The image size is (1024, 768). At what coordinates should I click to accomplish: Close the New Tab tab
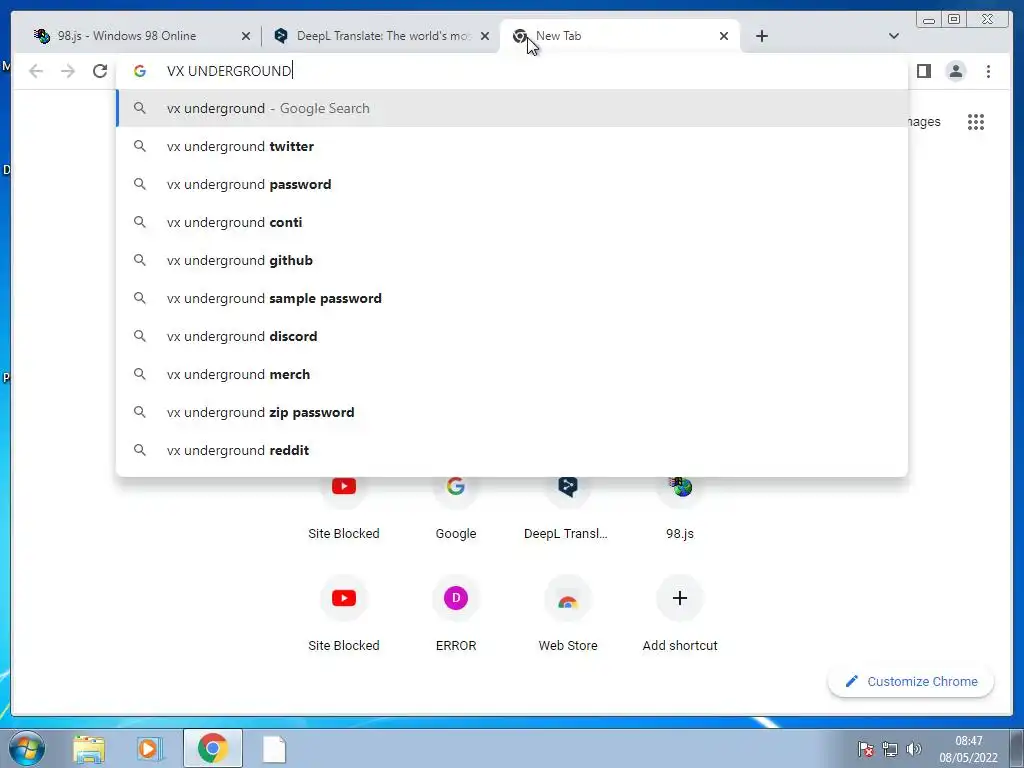(x=724, y=36)
